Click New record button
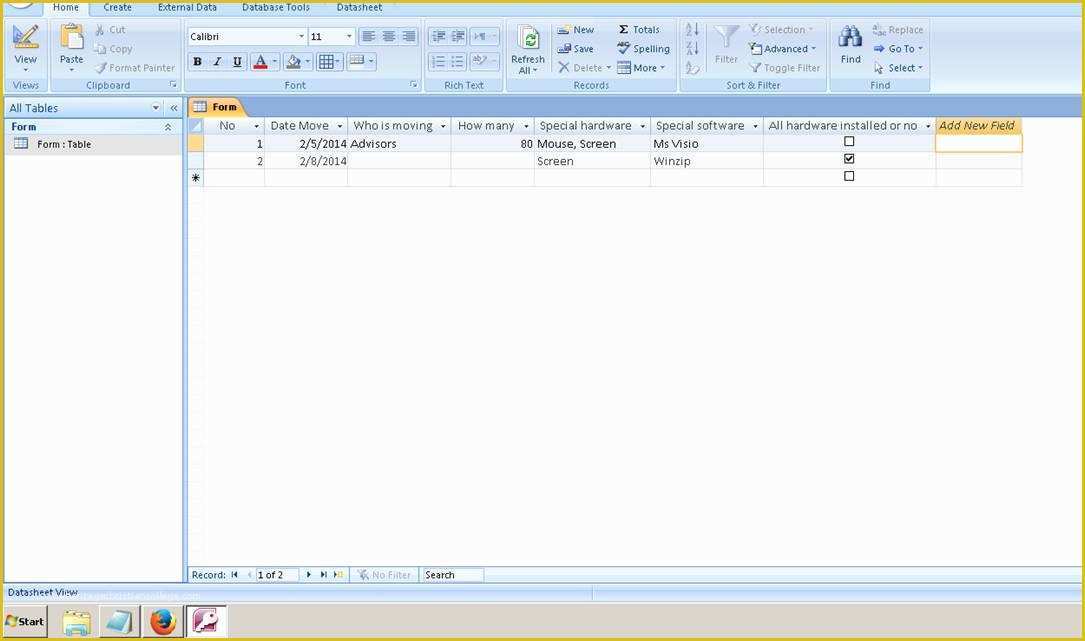1085x641 pixels. pyautogui.click(x=576, y=30)
